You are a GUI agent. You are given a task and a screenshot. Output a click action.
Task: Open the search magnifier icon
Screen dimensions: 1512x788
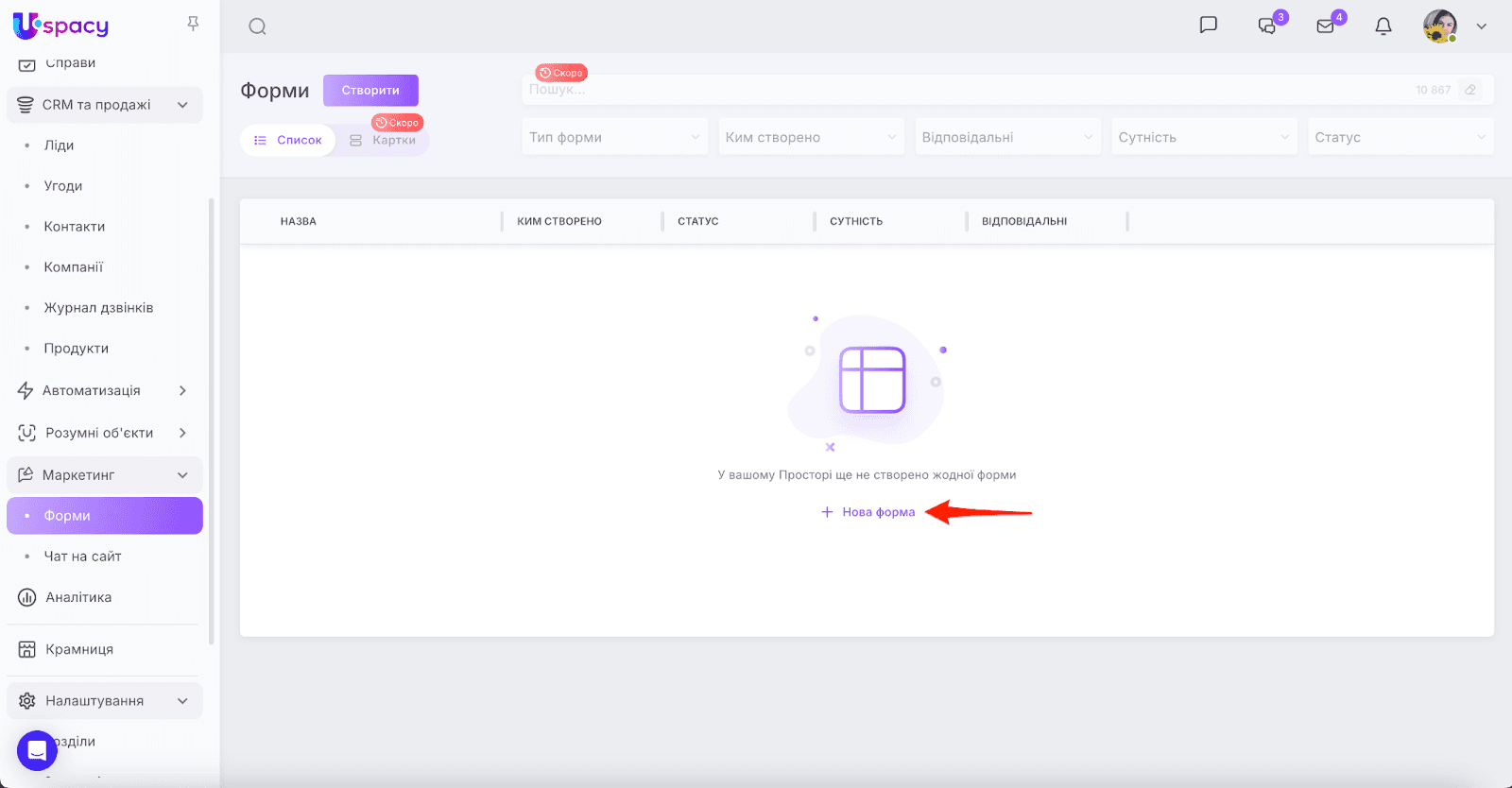[x=257, y=26]
